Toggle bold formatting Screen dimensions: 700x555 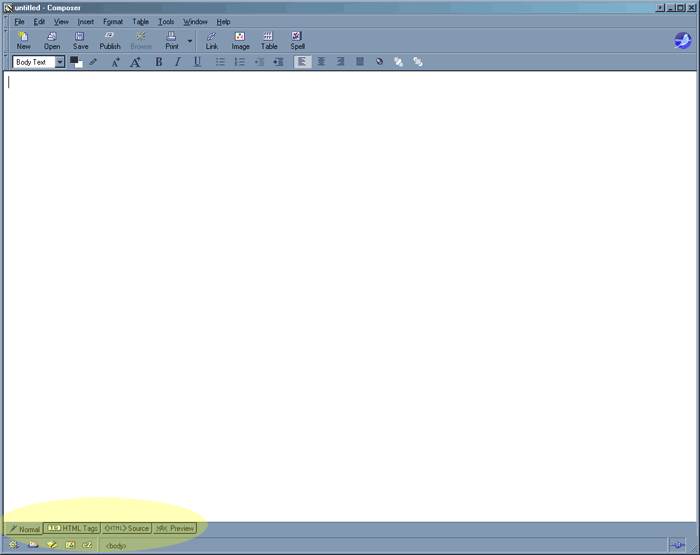[158, 62]
